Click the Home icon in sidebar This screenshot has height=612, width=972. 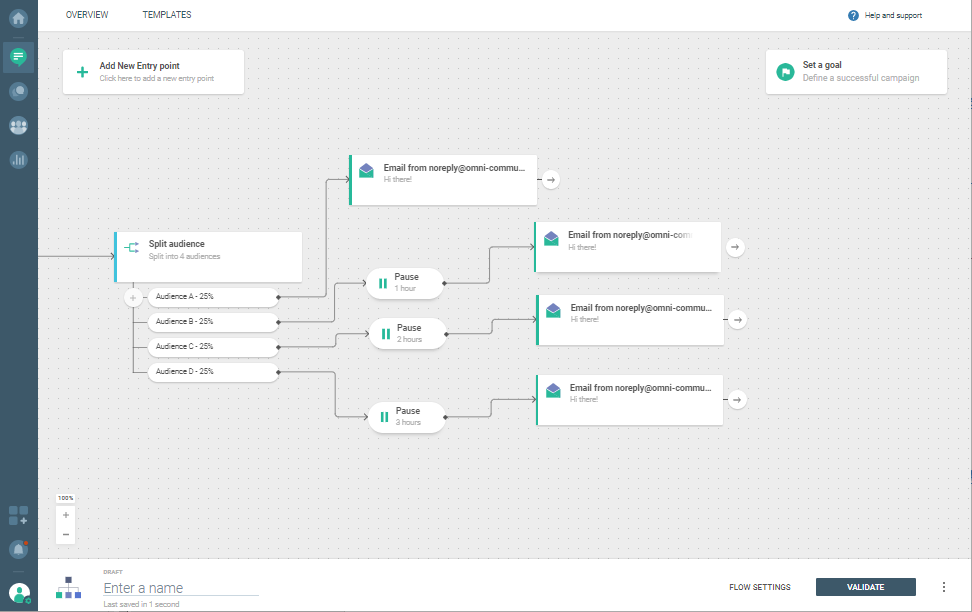18,18
